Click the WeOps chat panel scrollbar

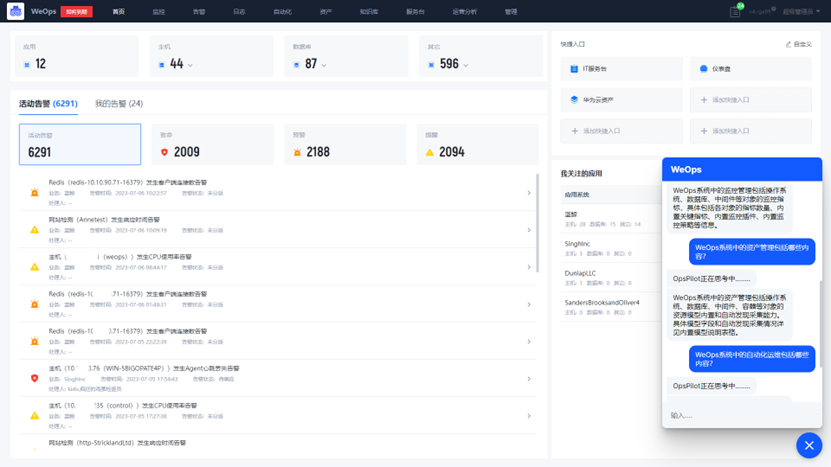point(820,323)
